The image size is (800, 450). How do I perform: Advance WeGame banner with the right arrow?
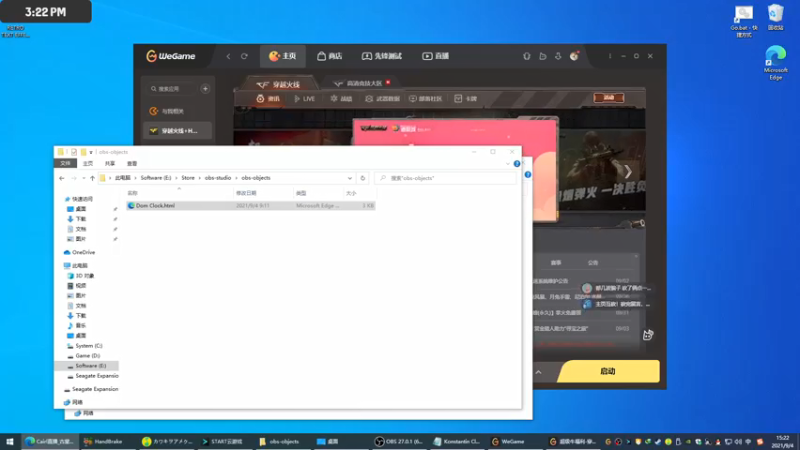coord(629,172)
